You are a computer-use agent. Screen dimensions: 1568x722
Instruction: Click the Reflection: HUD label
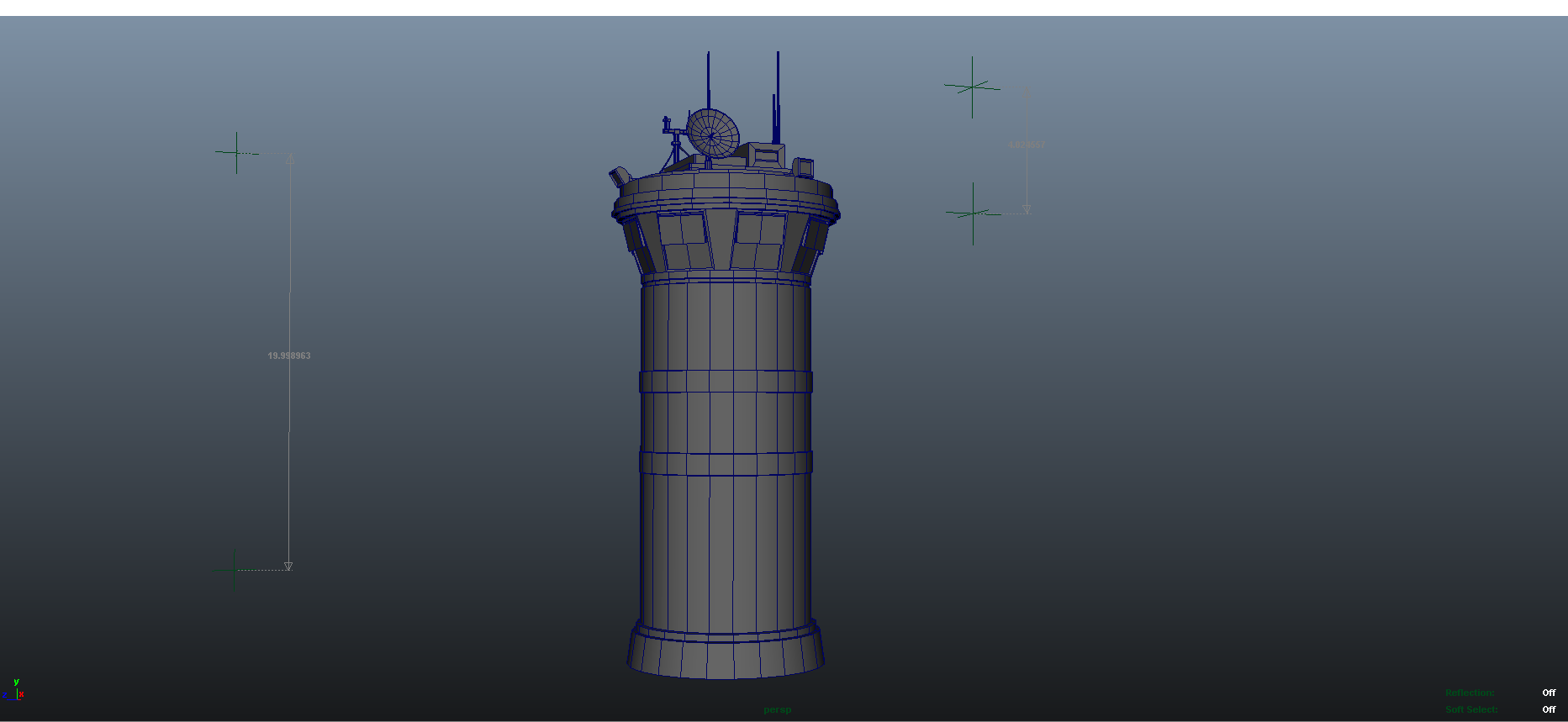coord(1470,693)
